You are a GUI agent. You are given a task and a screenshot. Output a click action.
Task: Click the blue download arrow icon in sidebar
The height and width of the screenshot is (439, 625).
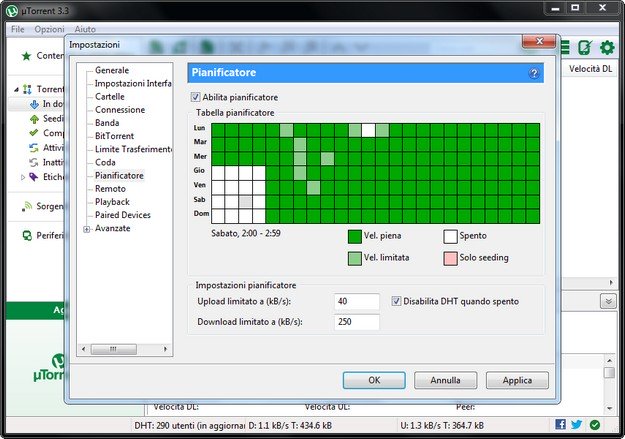[x=35, y=104]
